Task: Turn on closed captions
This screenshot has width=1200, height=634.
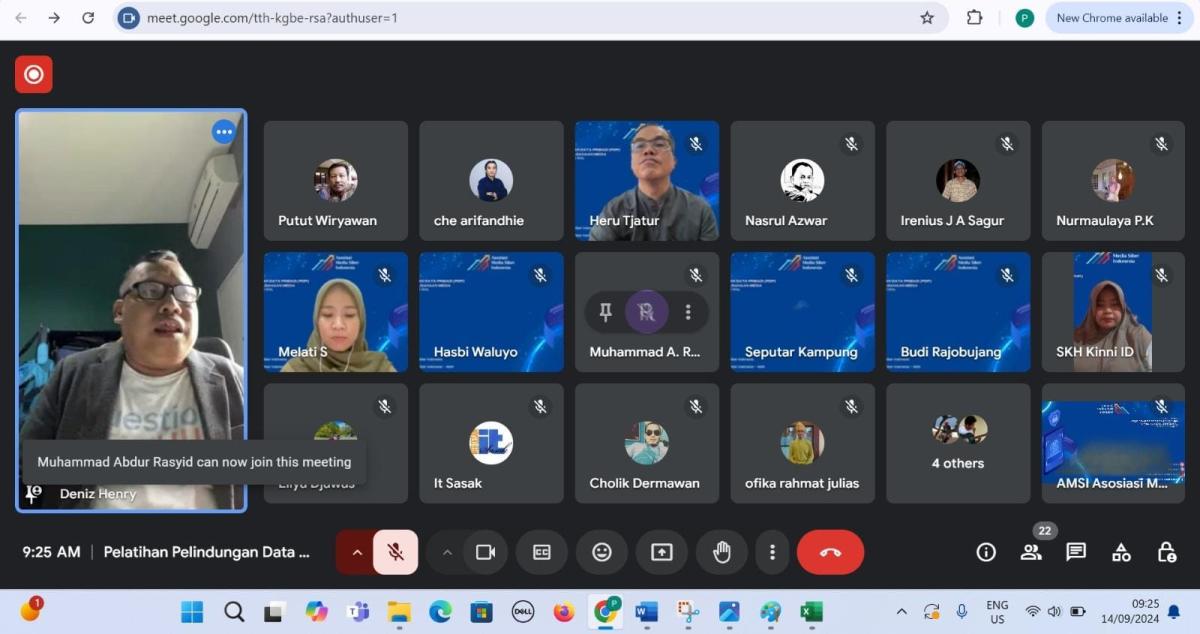Action: click(x=542, y=552)
